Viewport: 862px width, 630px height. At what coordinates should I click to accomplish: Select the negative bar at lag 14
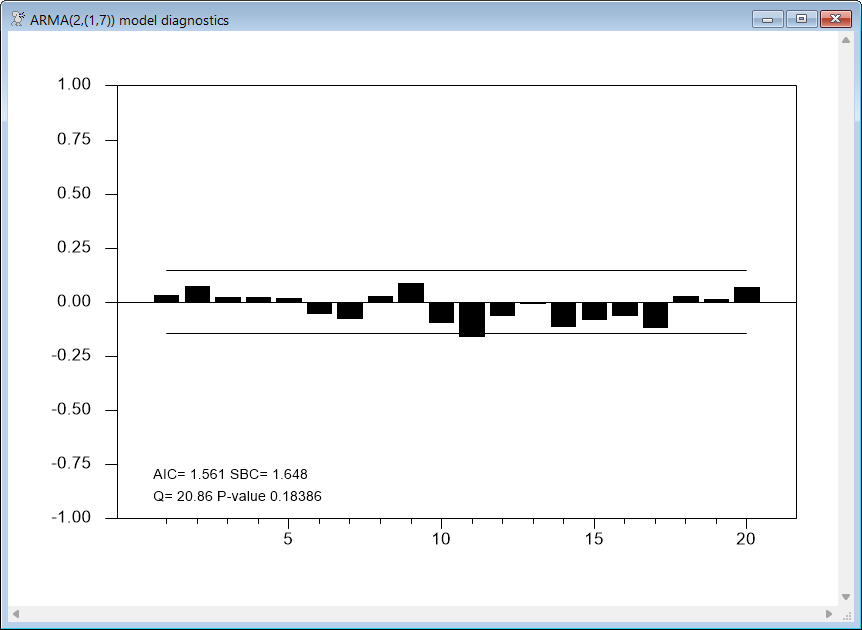[x=564, y=314]
